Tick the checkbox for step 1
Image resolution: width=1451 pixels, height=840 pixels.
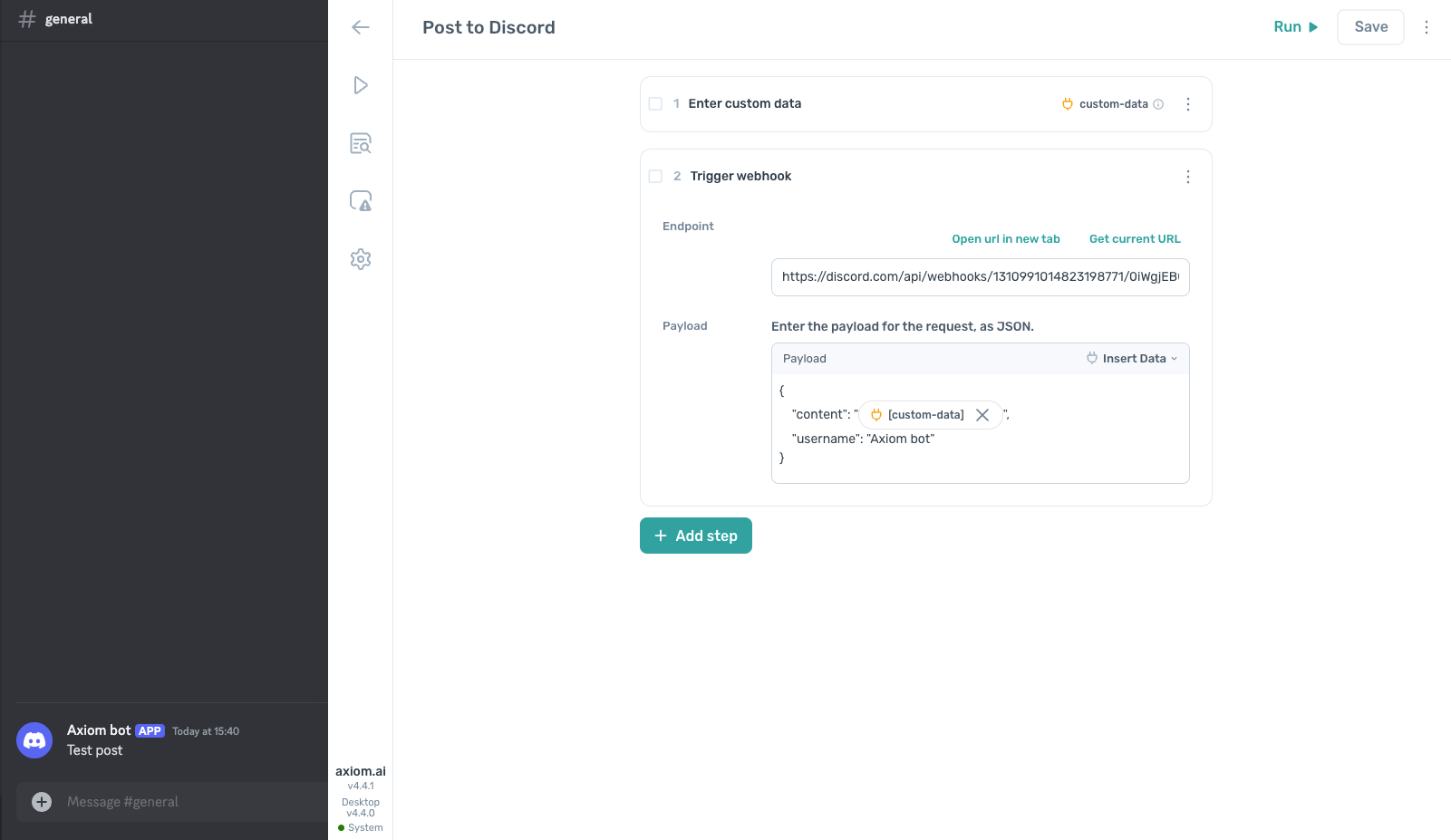coord(655,104)
